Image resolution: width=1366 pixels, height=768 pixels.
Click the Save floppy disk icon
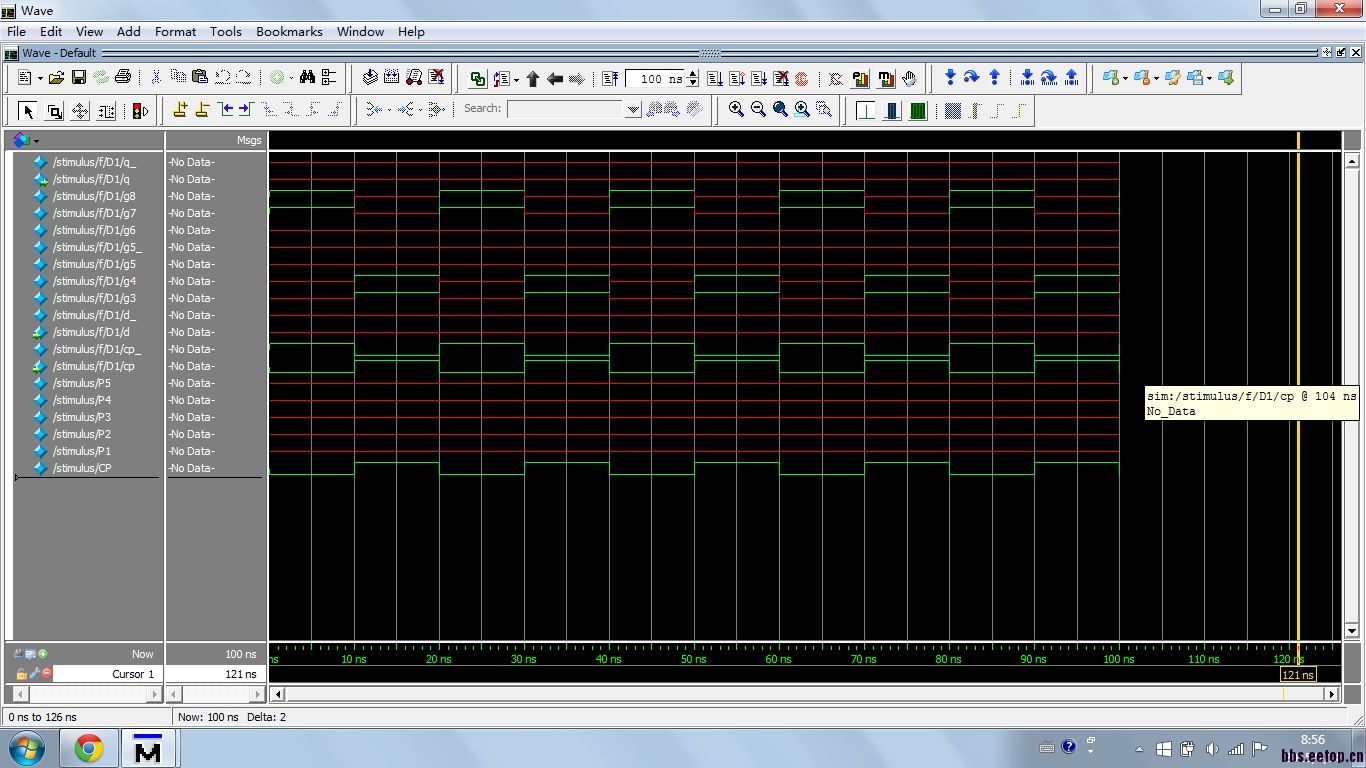coord(78,78)
